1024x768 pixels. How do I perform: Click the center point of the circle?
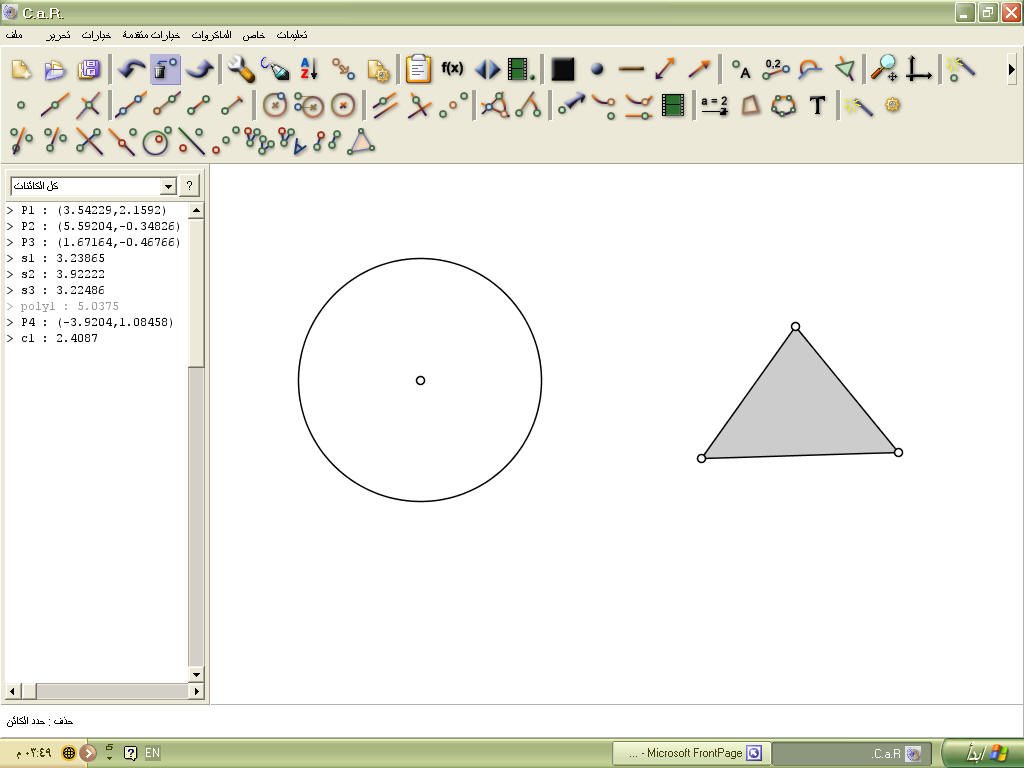coord(421,380)
